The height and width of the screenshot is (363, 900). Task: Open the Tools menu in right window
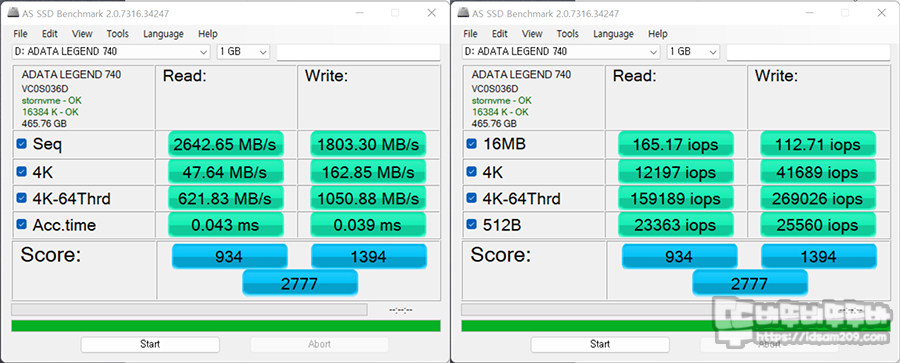tap(568, 34)
